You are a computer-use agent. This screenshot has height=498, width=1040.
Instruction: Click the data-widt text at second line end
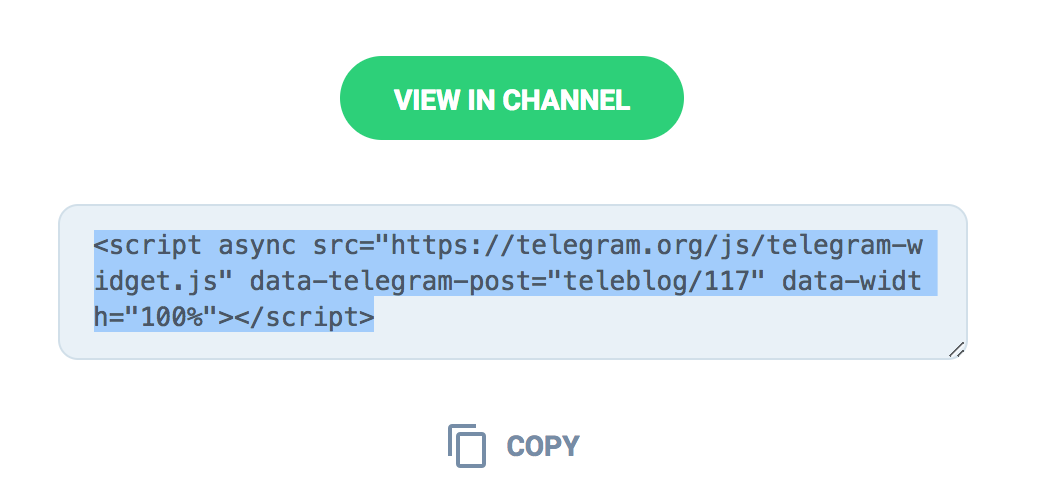coord(852,282)
